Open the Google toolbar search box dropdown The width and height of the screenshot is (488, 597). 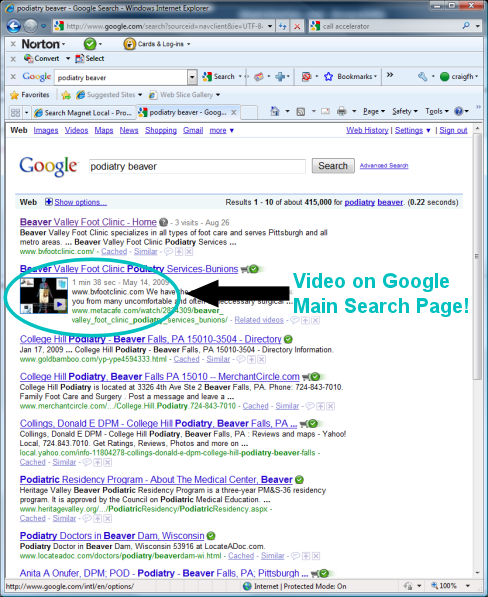192,77
